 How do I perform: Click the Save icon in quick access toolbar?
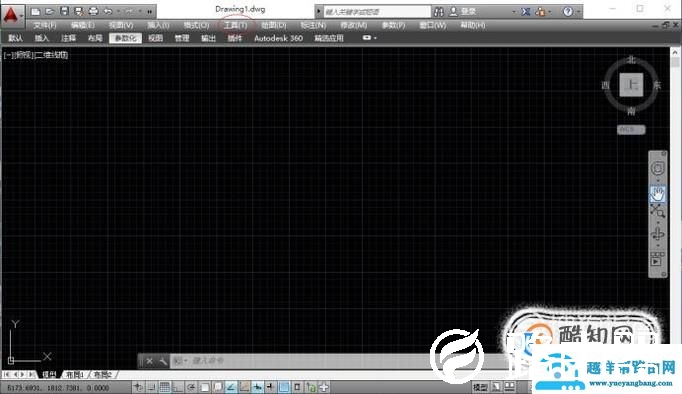[x=64, y=11]
